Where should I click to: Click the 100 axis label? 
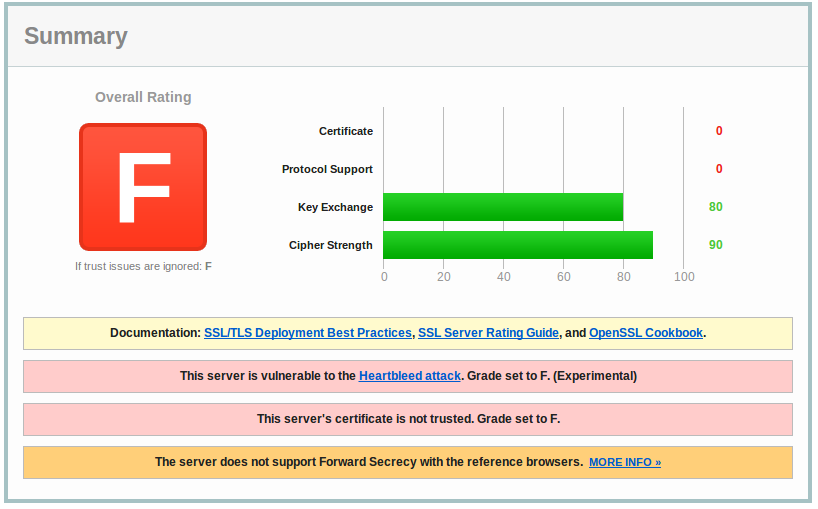pos(684,277)
